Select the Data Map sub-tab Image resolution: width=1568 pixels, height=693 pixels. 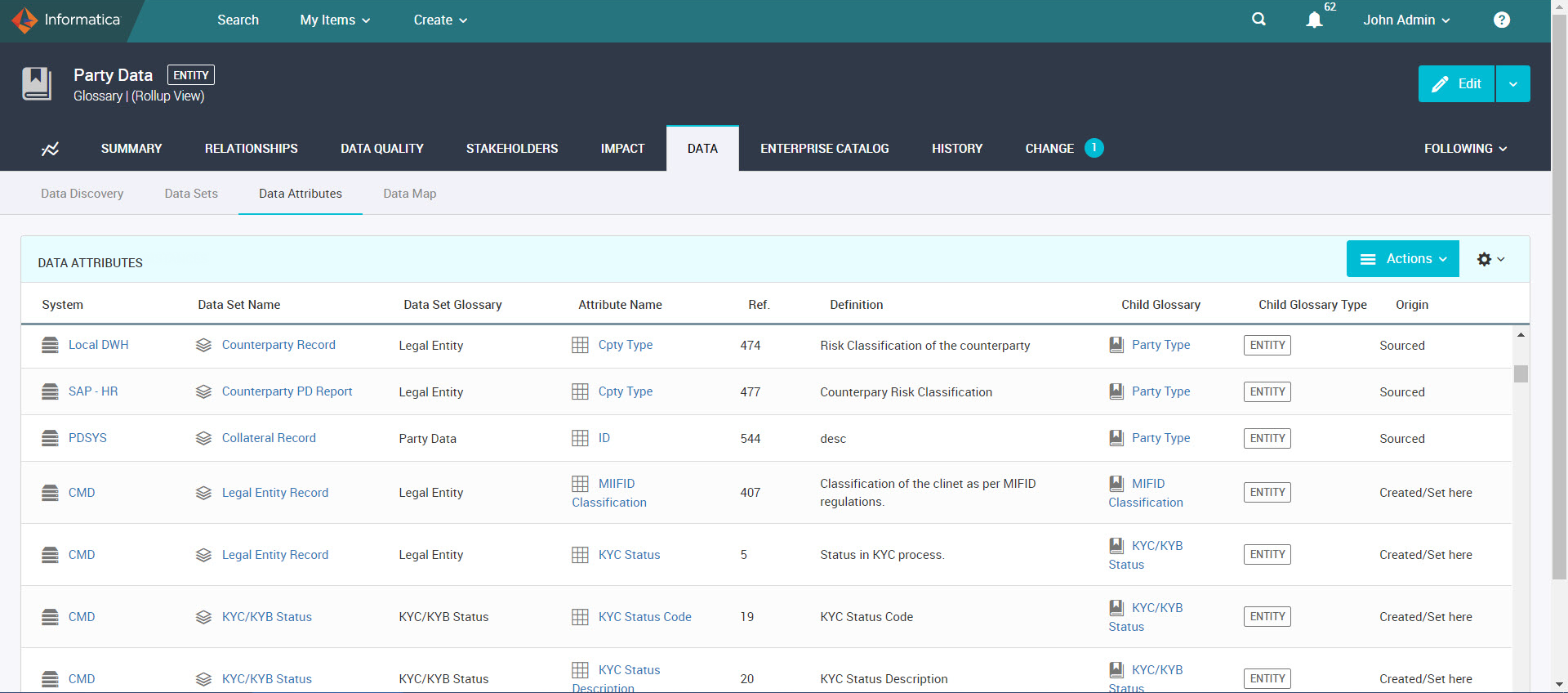click(410, 194)
